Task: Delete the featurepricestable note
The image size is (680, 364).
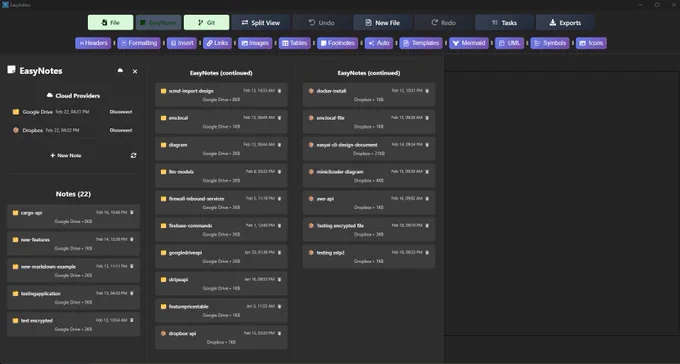Action: [x=279, y=306]
